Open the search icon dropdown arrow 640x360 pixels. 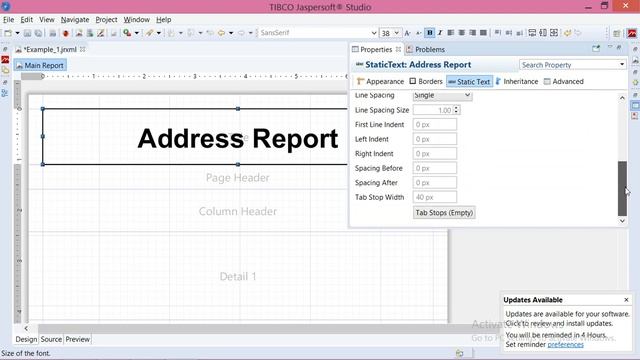(x=137, y=33)
